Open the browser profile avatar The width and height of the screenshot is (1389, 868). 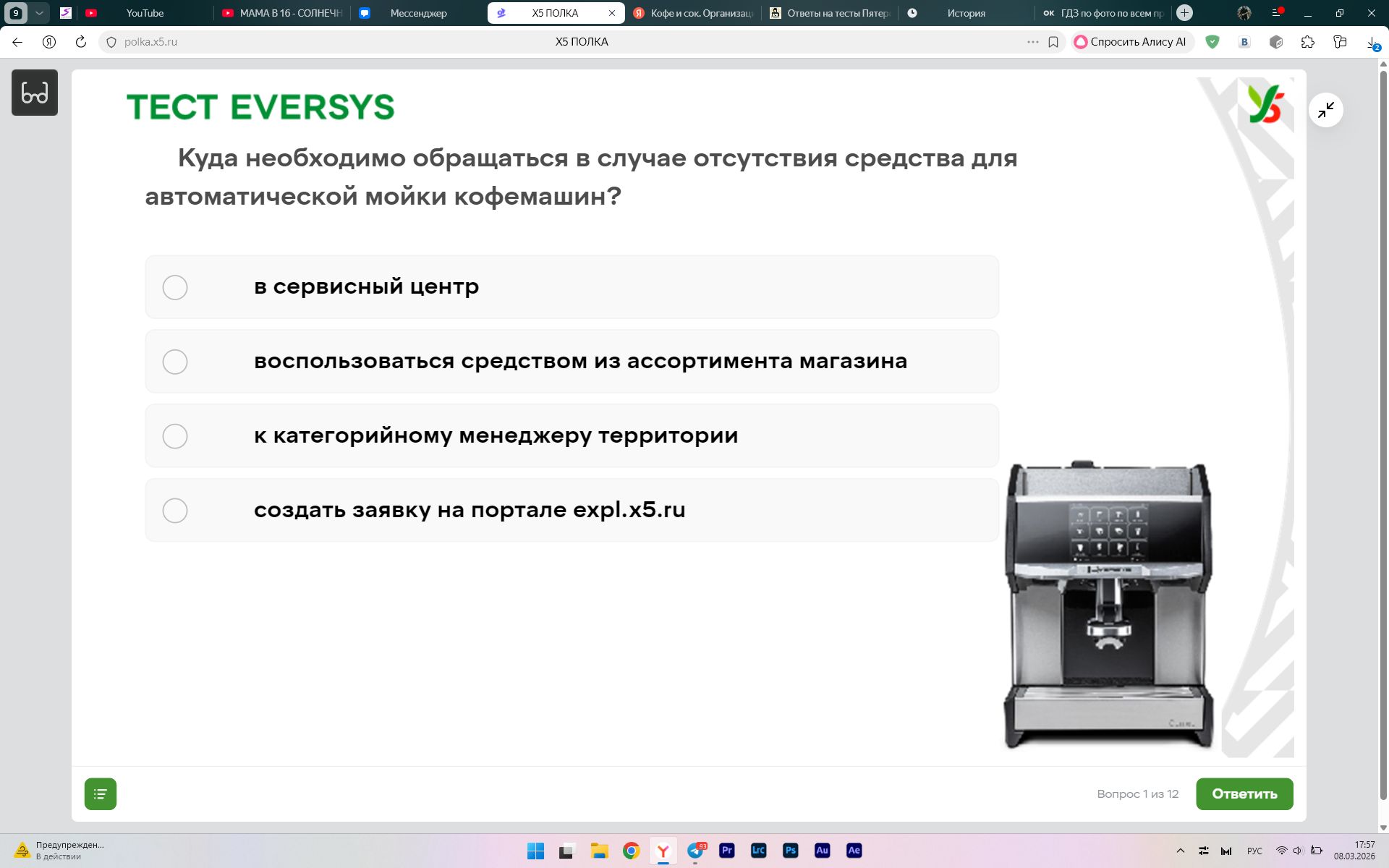pyautogui.click(x=1244, y=13)
